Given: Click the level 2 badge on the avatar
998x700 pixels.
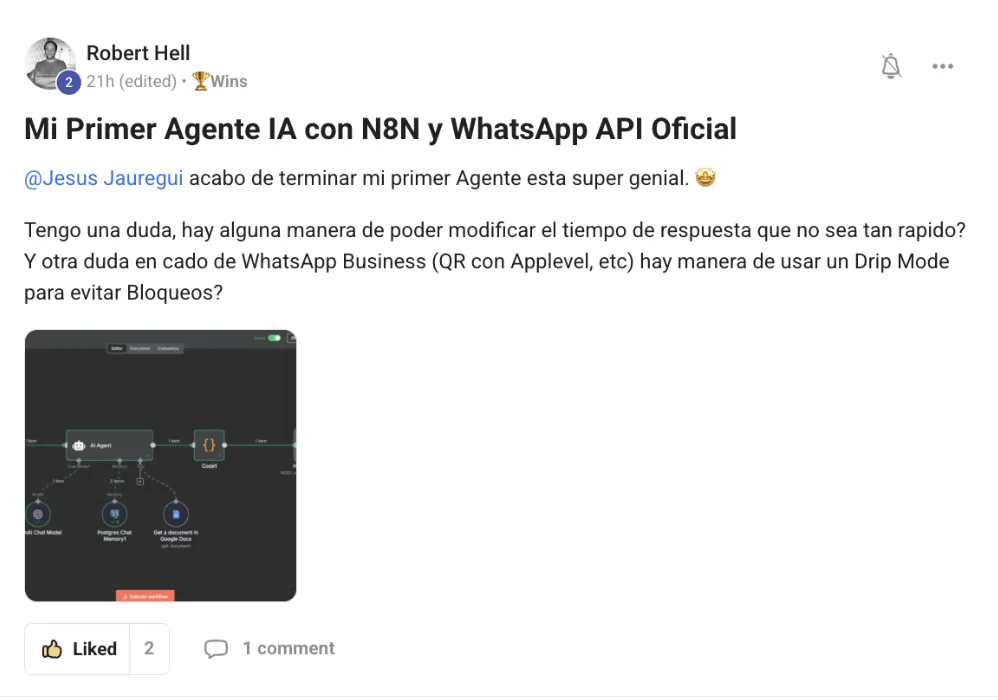Looking at the screenshot, I should click(69, 82).
